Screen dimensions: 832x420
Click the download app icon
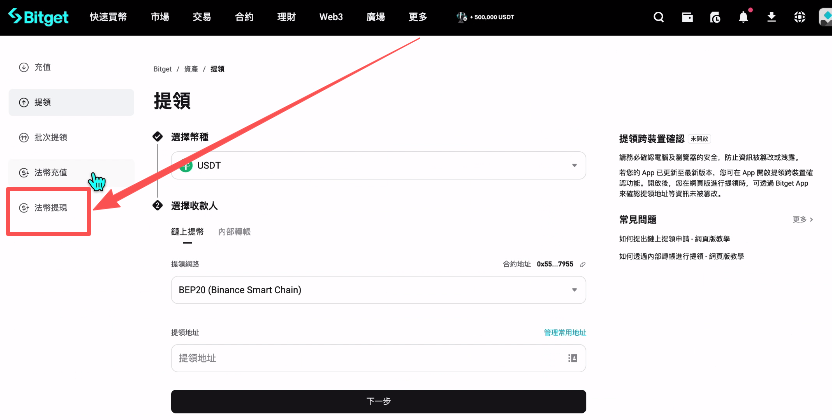771,17
